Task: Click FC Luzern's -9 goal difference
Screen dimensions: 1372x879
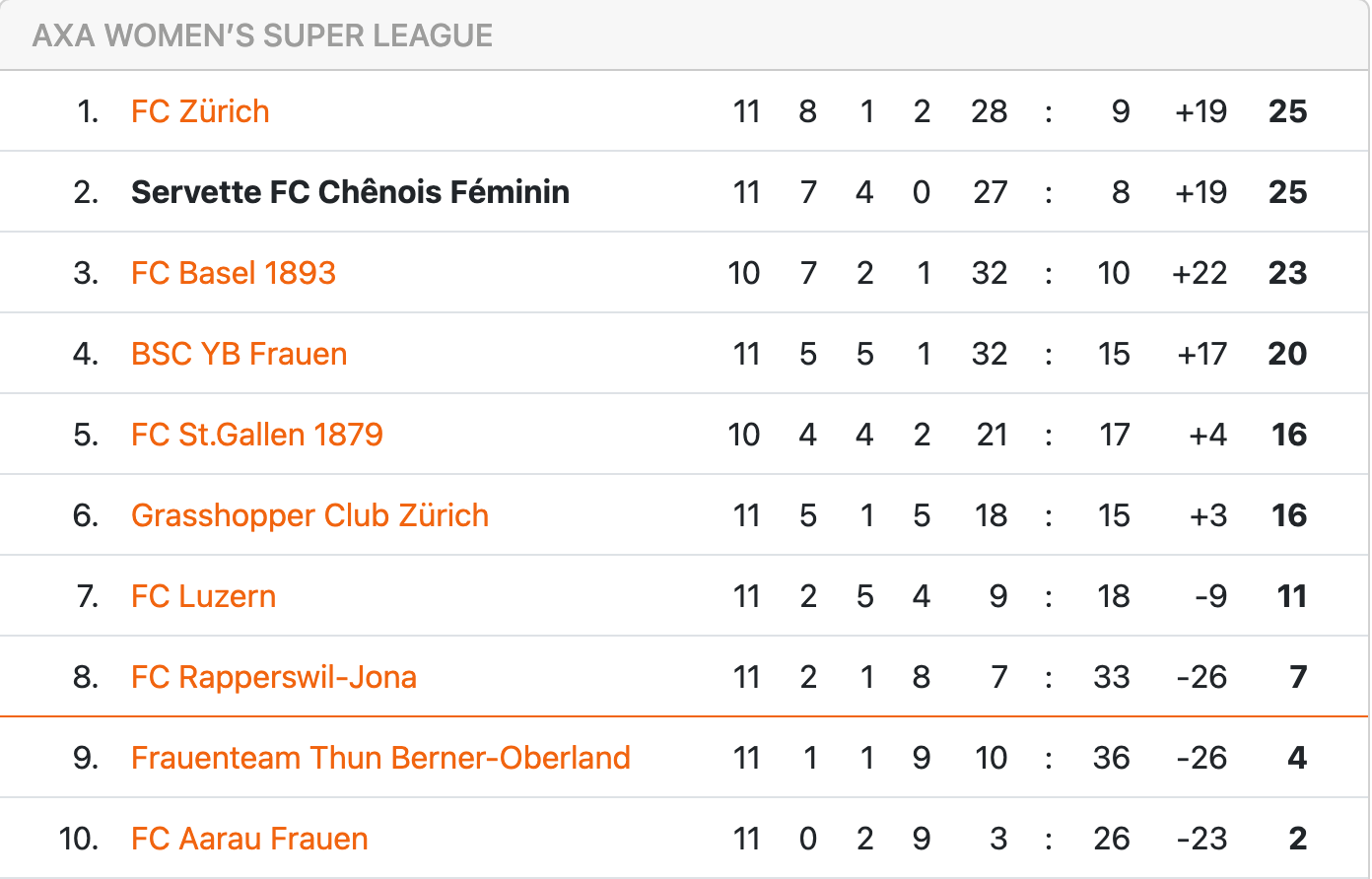Action: click(x=1210, y=596)
